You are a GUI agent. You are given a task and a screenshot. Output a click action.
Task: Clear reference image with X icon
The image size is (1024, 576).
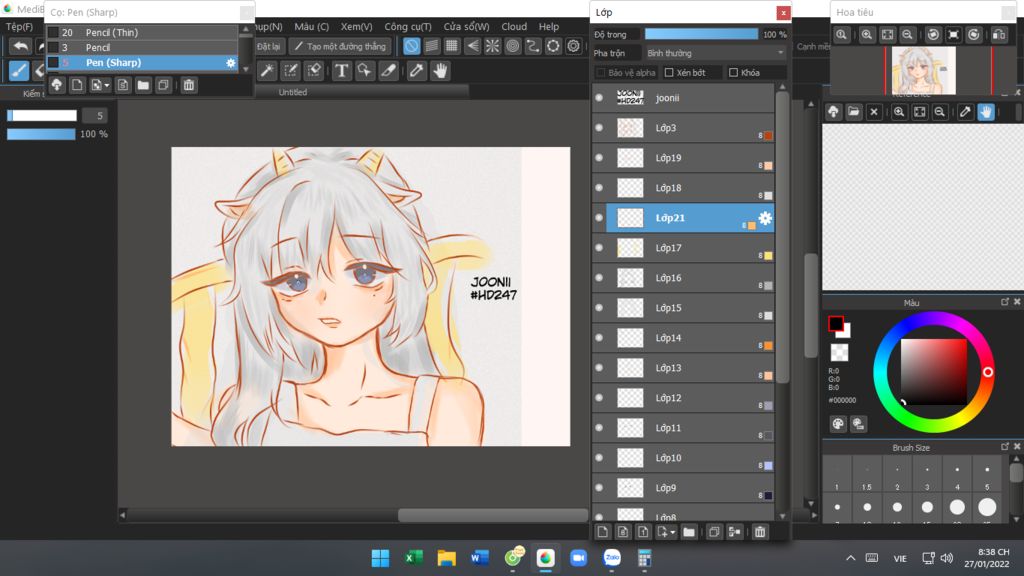(x=874, y=112)
